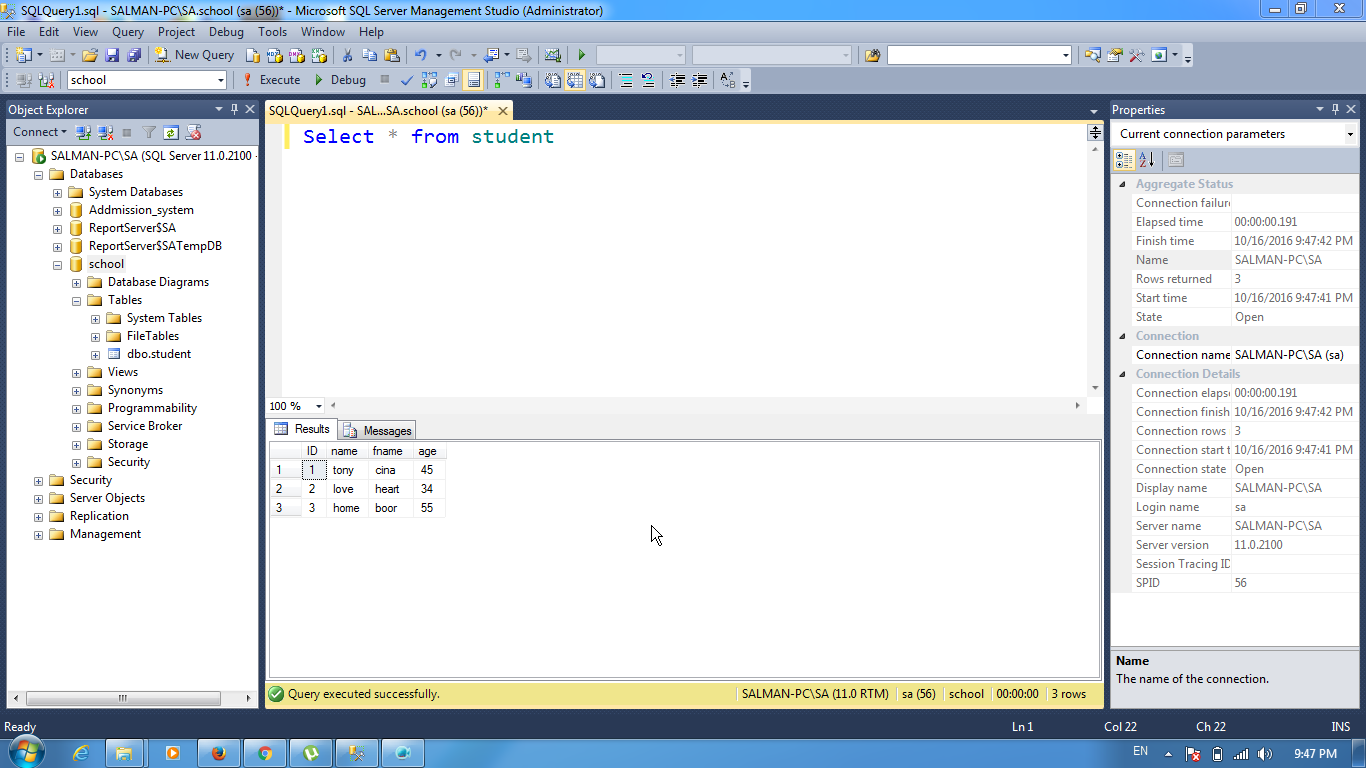Toggle Results to Text output mode
This screenshot has width=1366, height=768.
[x=552, y=79]
